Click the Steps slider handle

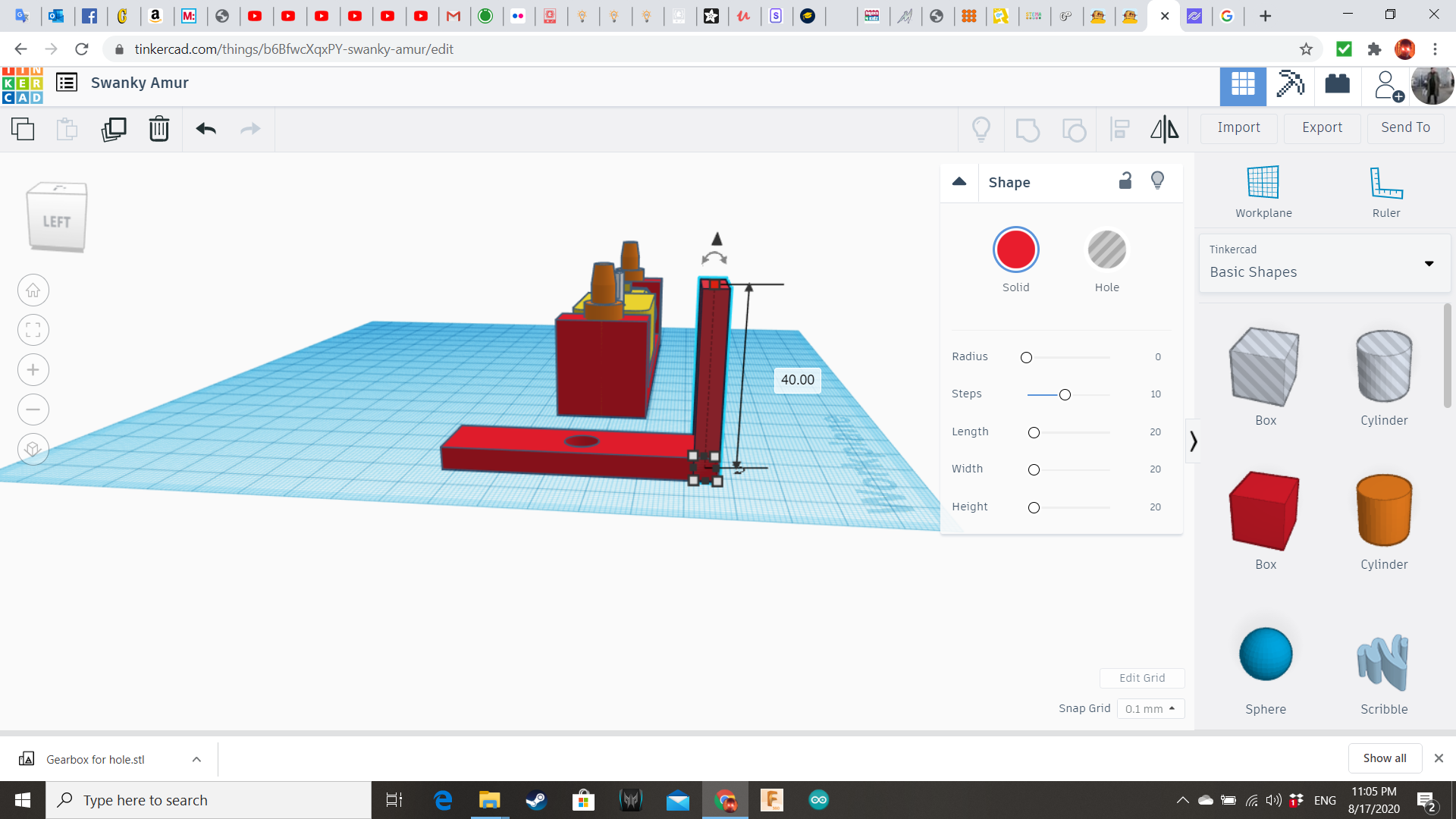click(1065, 394)
